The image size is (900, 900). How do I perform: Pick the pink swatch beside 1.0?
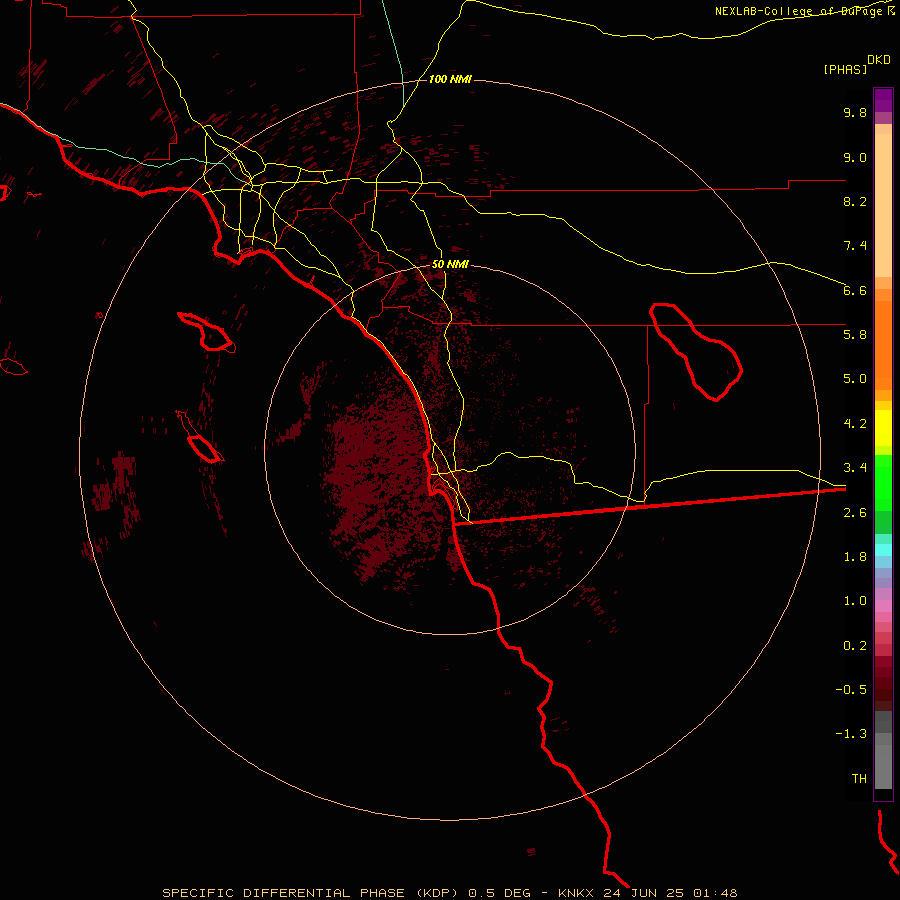(883, 606)
